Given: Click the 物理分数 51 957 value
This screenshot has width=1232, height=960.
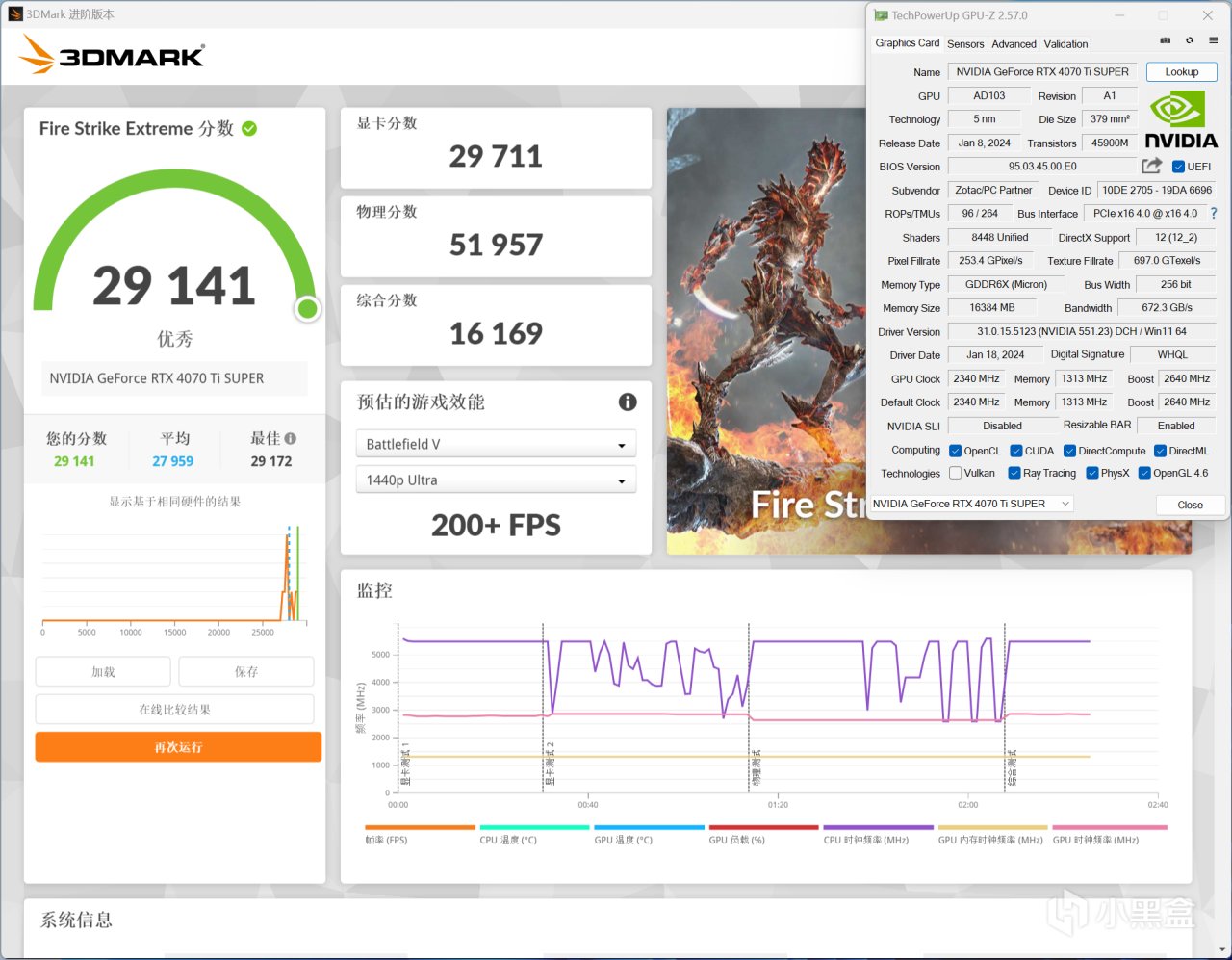Looking at the screenshot, I should click(x=496, y=245).
